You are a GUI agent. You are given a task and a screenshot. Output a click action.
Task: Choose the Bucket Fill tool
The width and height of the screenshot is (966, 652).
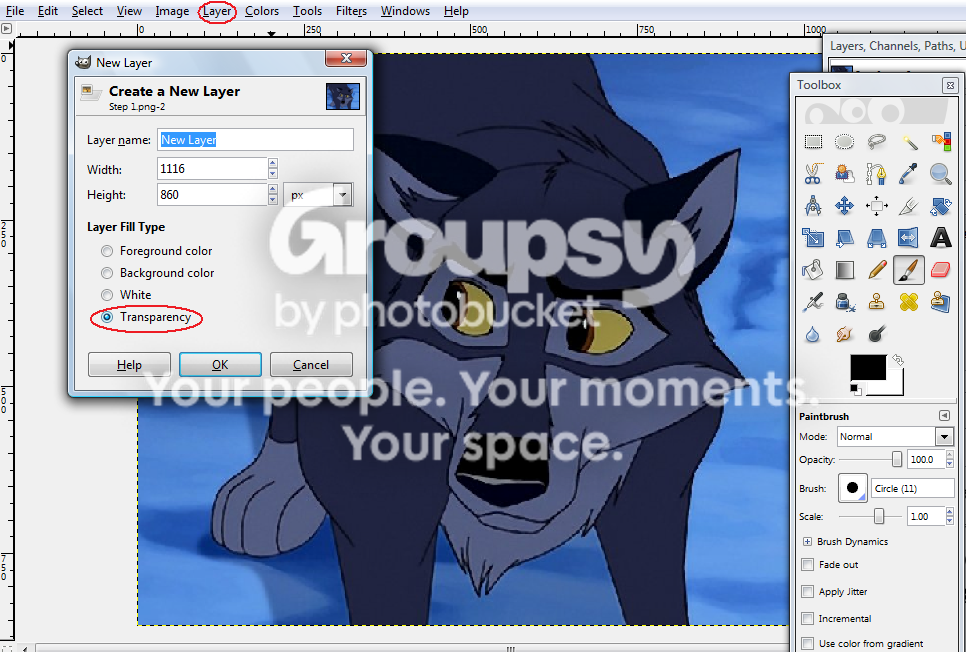(x=813, y=270)
